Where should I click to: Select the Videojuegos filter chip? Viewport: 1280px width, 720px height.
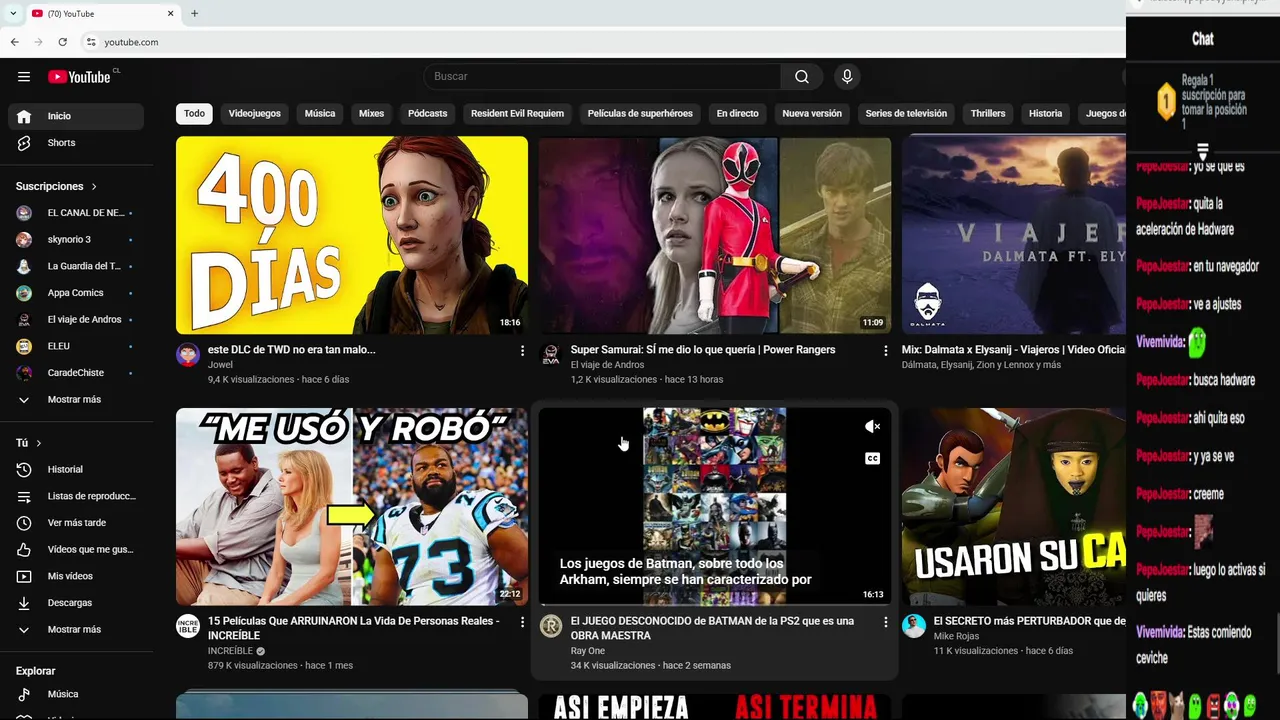255,113
